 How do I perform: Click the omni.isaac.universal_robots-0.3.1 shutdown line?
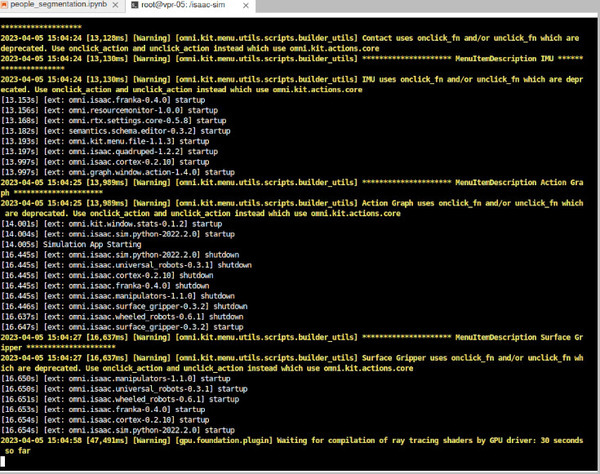[130, 265]
